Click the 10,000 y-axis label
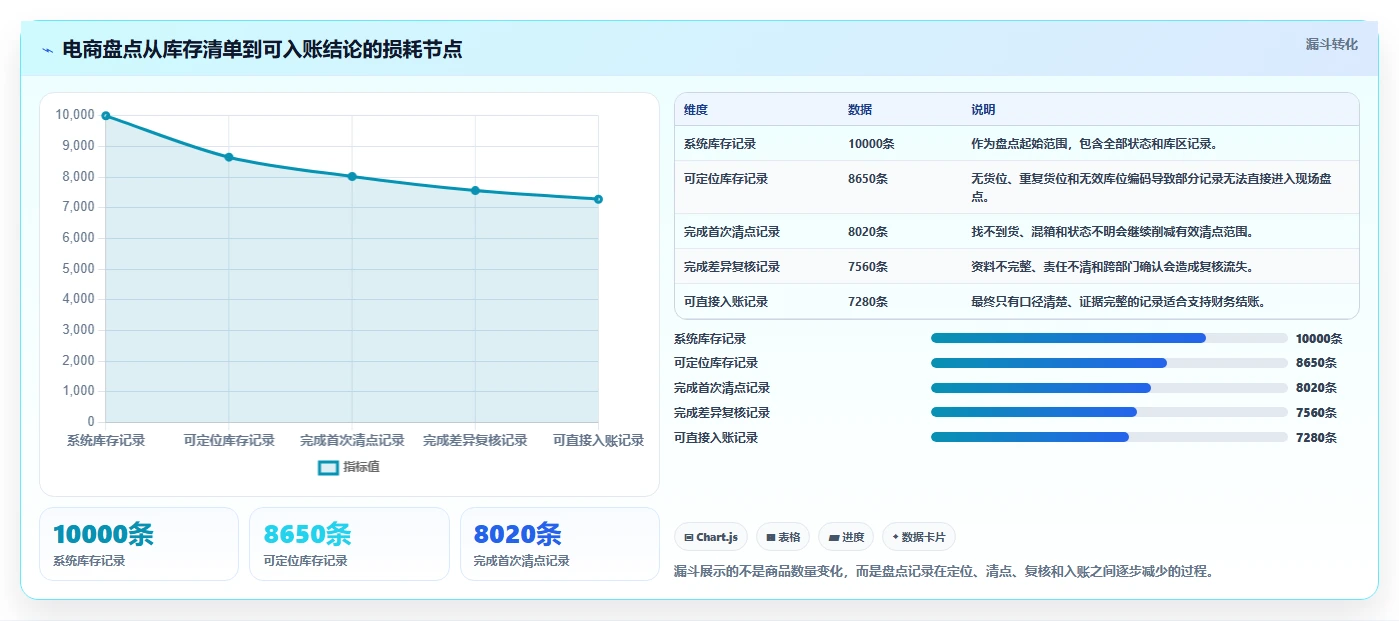The image size is (1399, 621). tap(75, 115)
